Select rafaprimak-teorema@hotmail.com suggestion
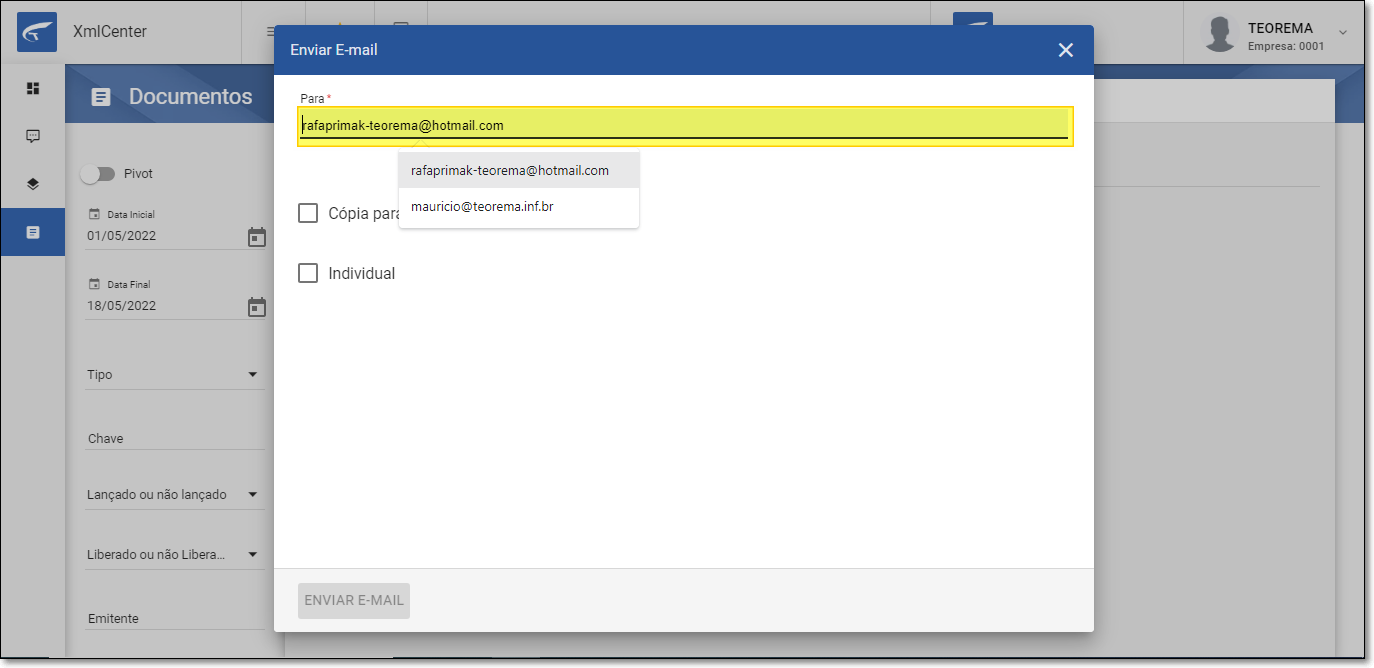Viewport: 1374px width, 668px height. click(x=519, y=170)
